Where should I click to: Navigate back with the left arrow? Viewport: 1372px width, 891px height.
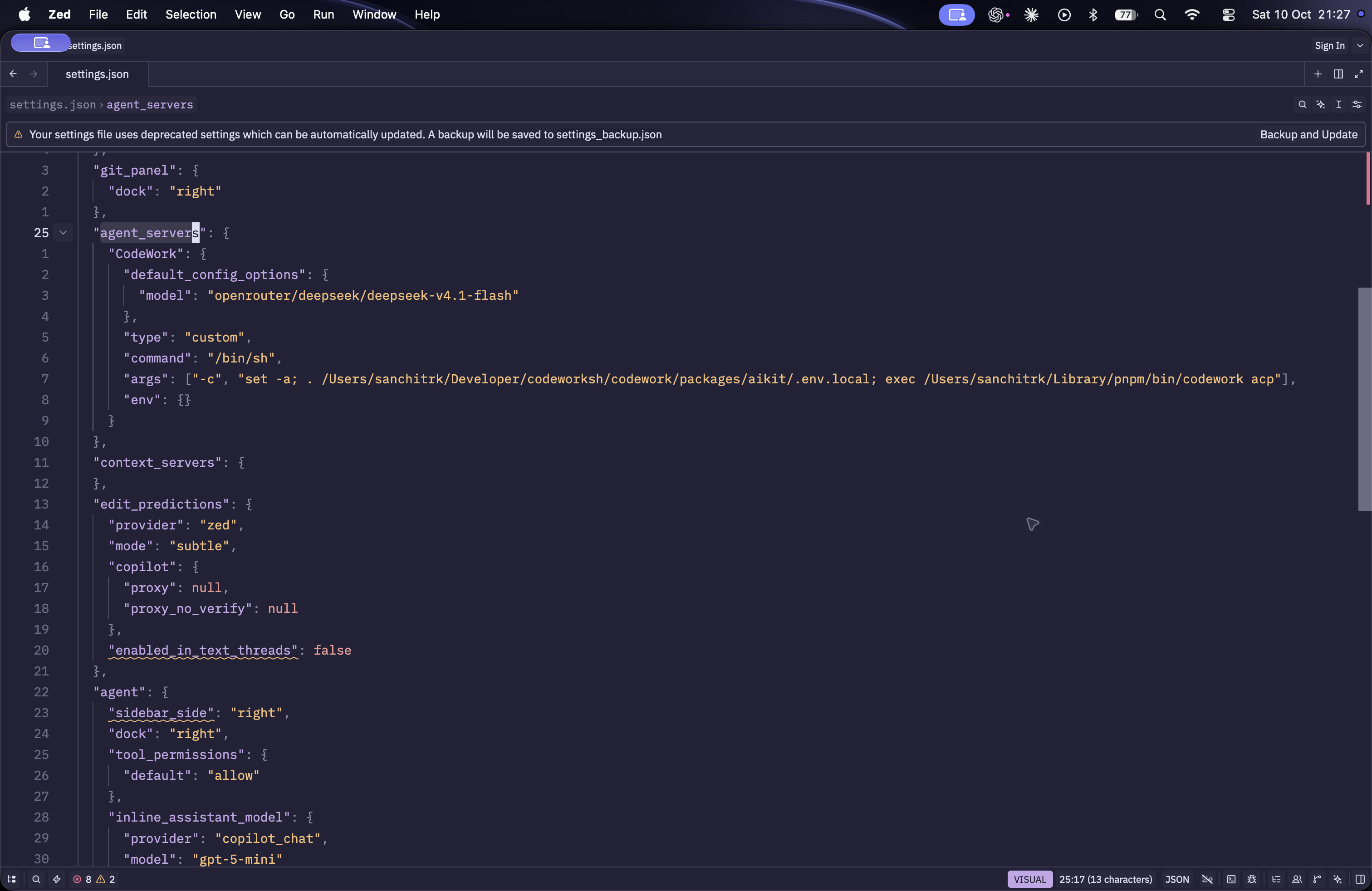tap(13, 74)
